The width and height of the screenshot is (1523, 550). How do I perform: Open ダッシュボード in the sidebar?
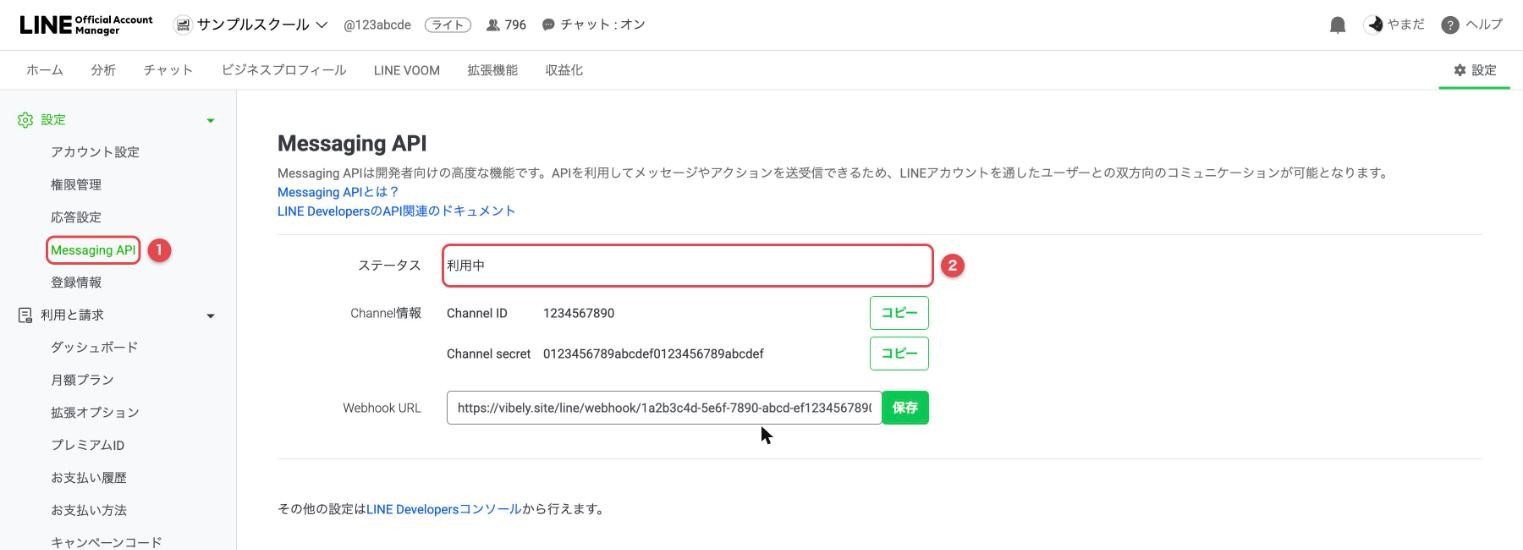[x=94, y=347]
